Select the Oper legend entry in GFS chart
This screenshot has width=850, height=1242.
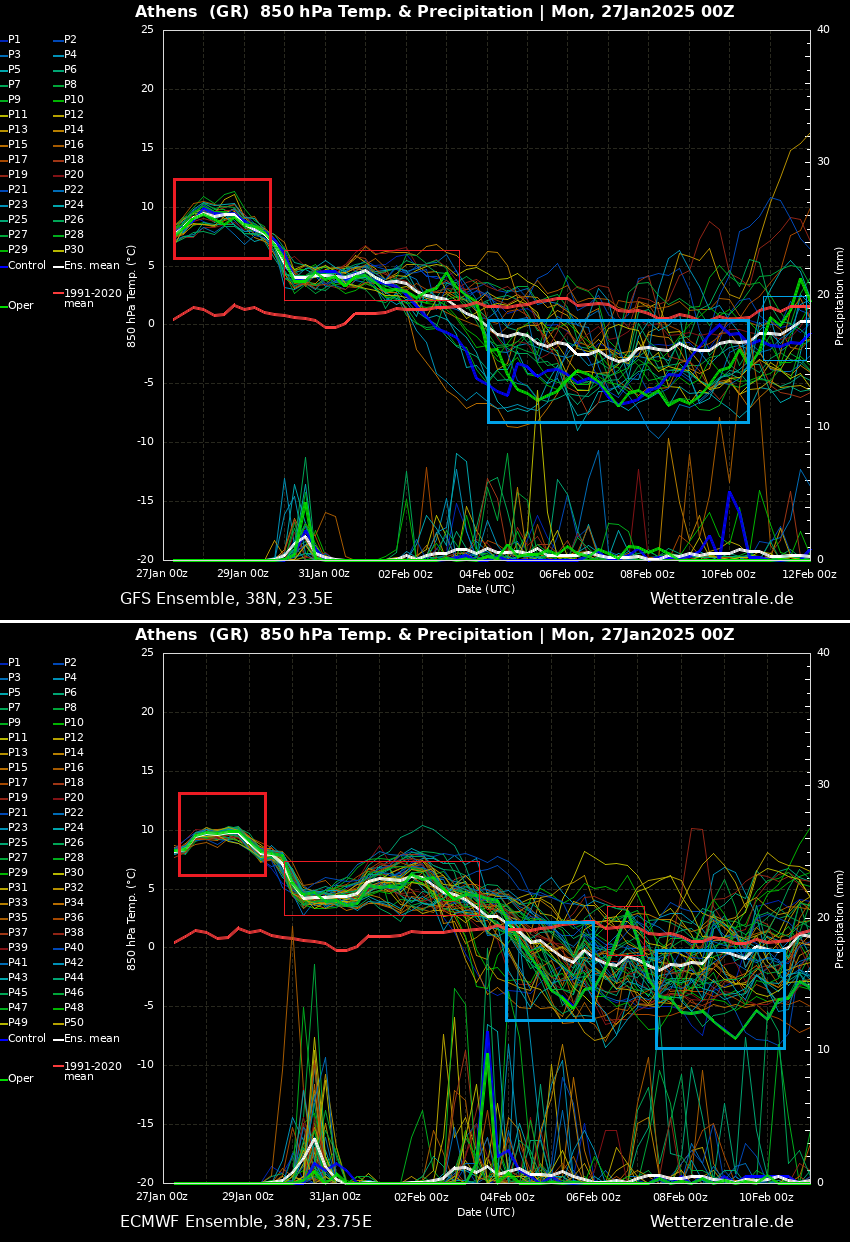coord(20,306)
